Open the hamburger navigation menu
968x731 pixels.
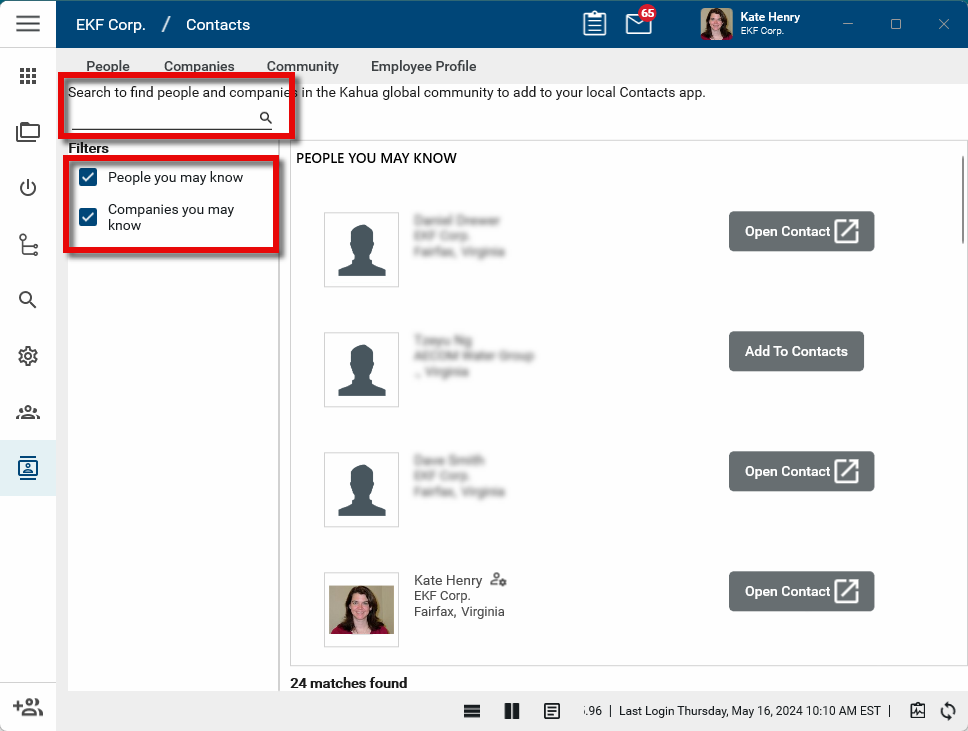click(x=28, y=24)
